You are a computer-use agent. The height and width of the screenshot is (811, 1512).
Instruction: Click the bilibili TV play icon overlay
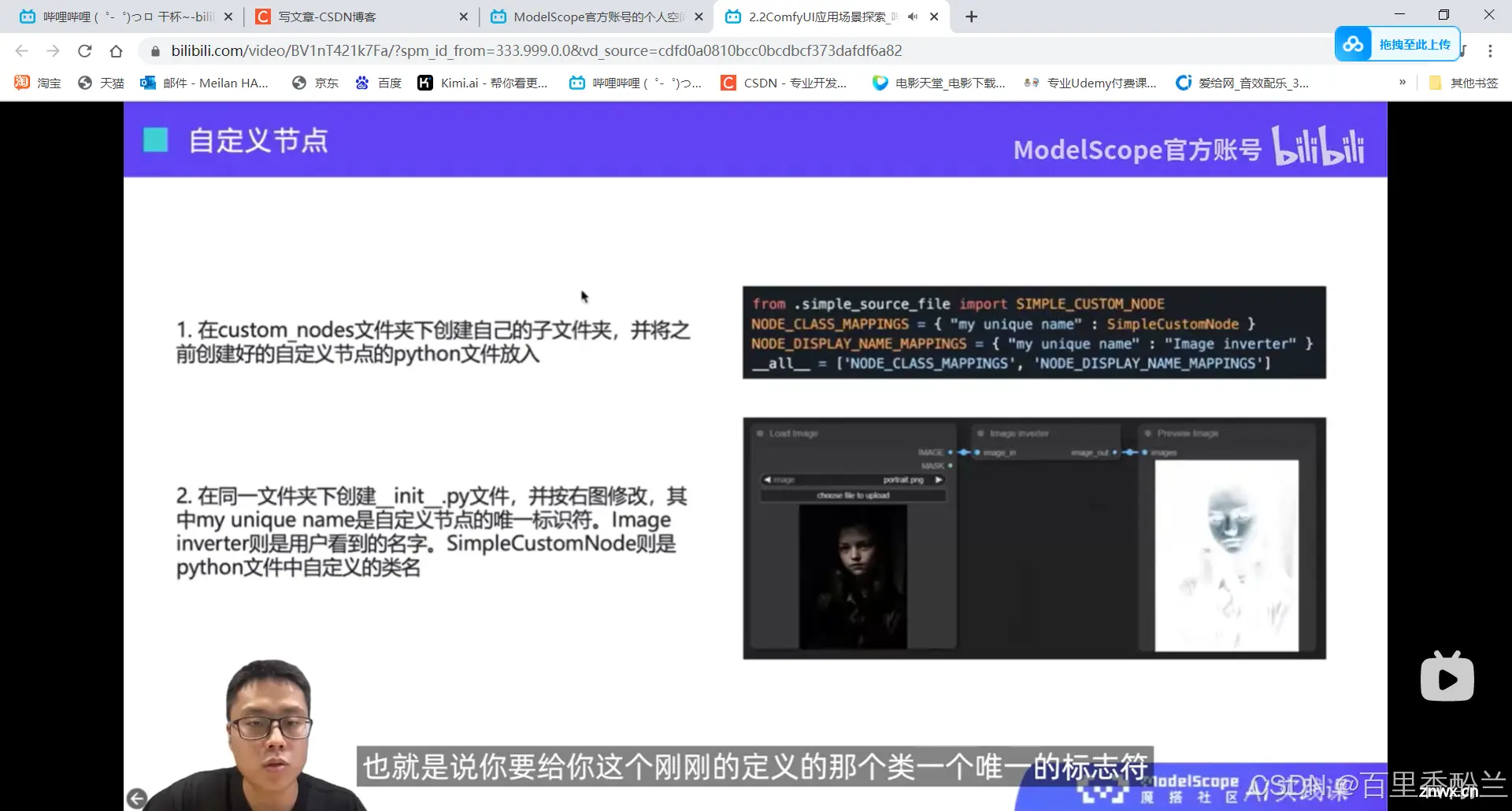click(1447, 676)
